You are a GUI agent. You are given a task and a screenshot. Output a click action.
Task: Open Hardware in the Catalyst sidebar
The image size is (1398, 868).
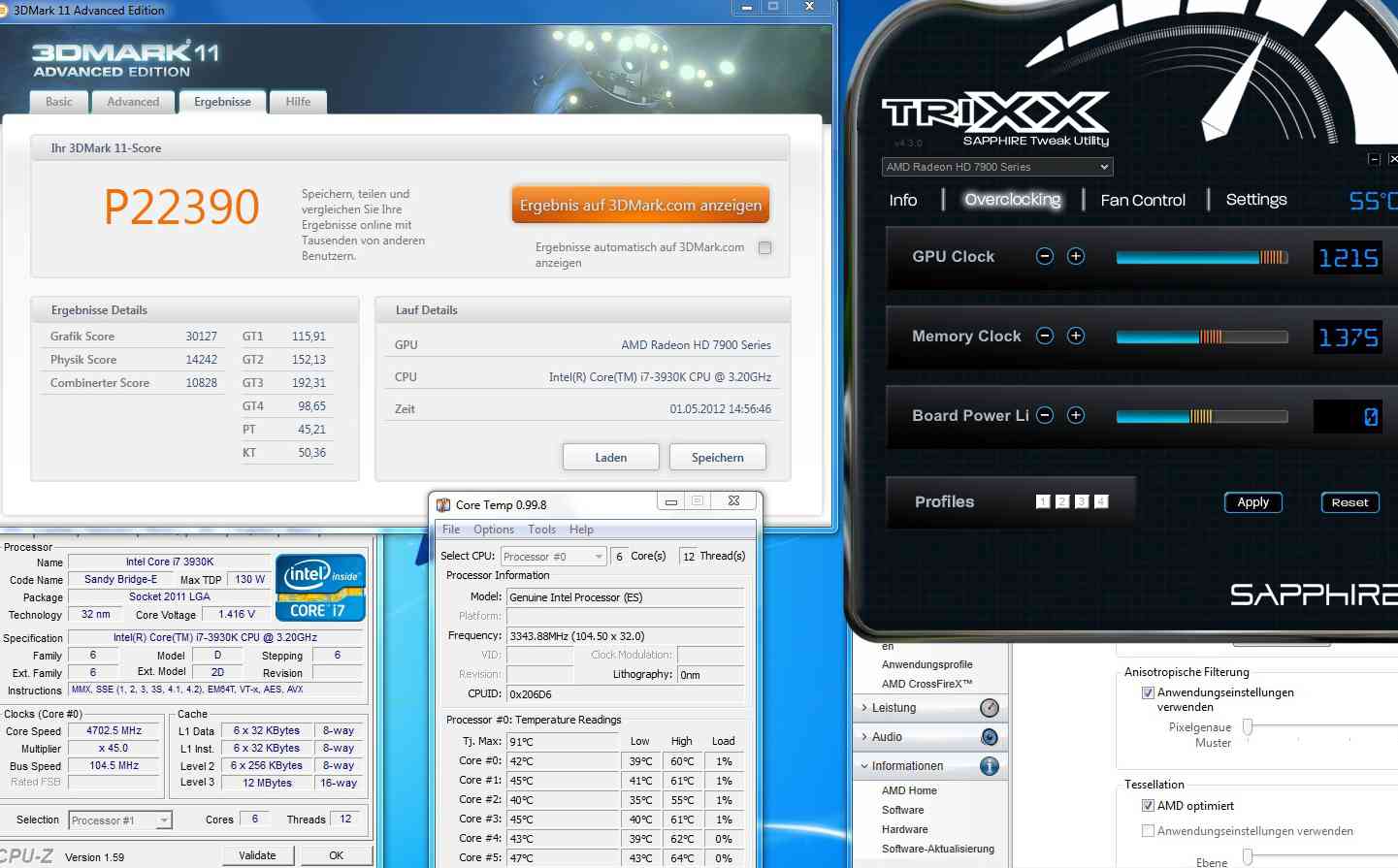[905, 829]
